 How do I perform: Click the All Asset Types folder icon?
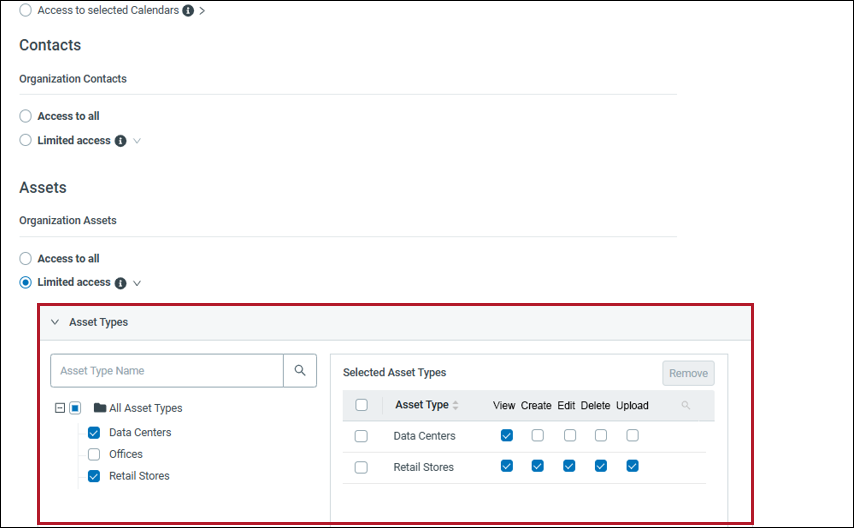99,408
